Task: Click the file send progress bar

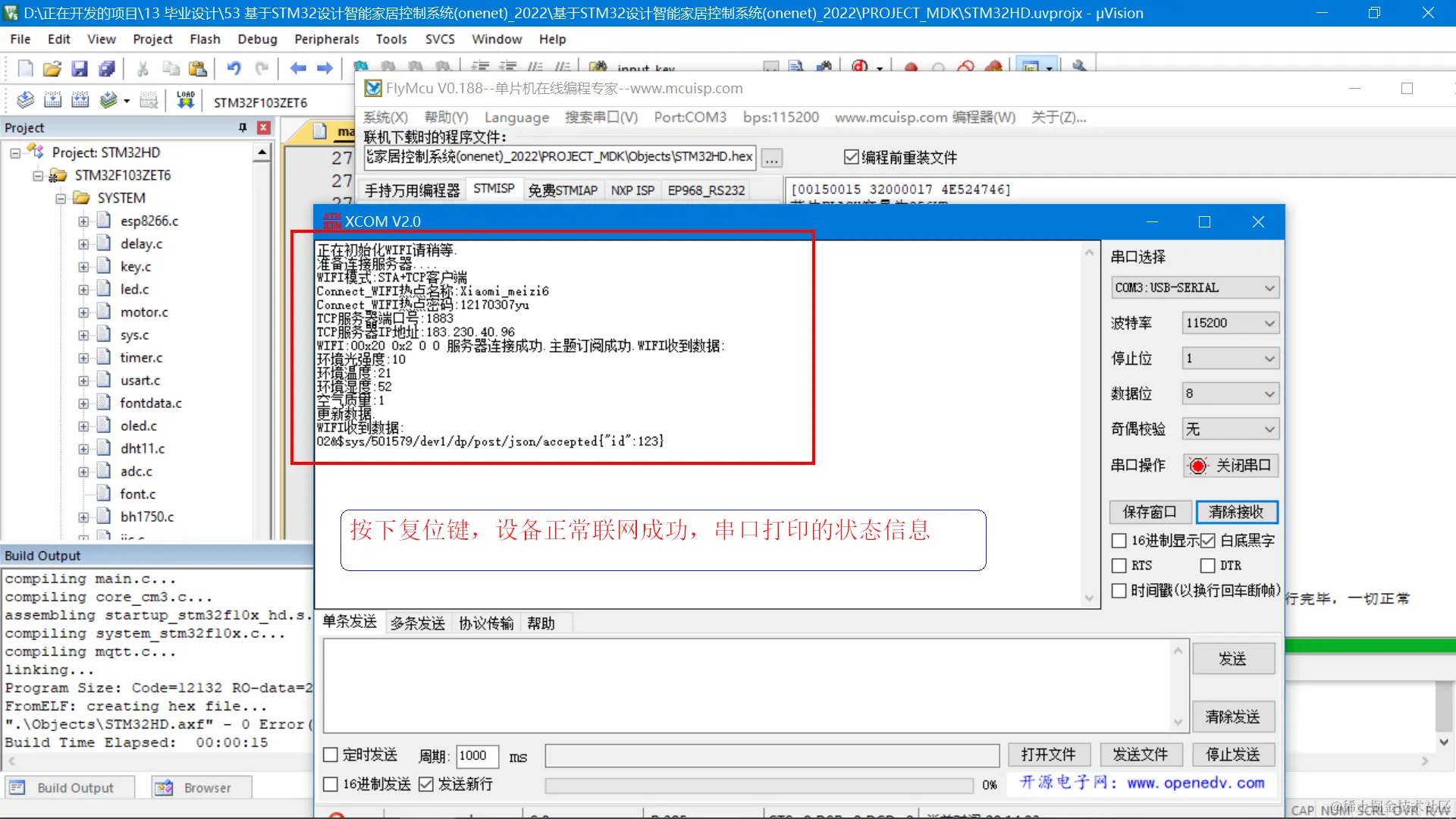Action: (758, 786)
